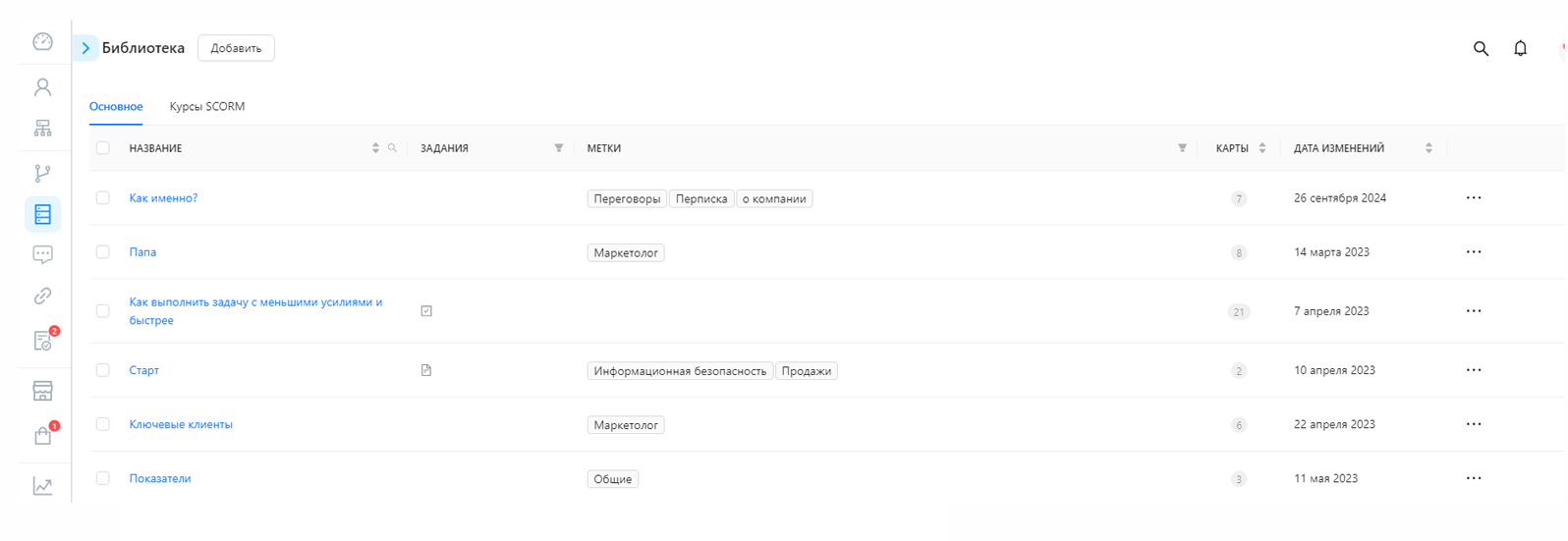The width and height of the screenshot is (1568, 541).
Task: Open the Ключевые клиенты link
Action: (181, 424)
